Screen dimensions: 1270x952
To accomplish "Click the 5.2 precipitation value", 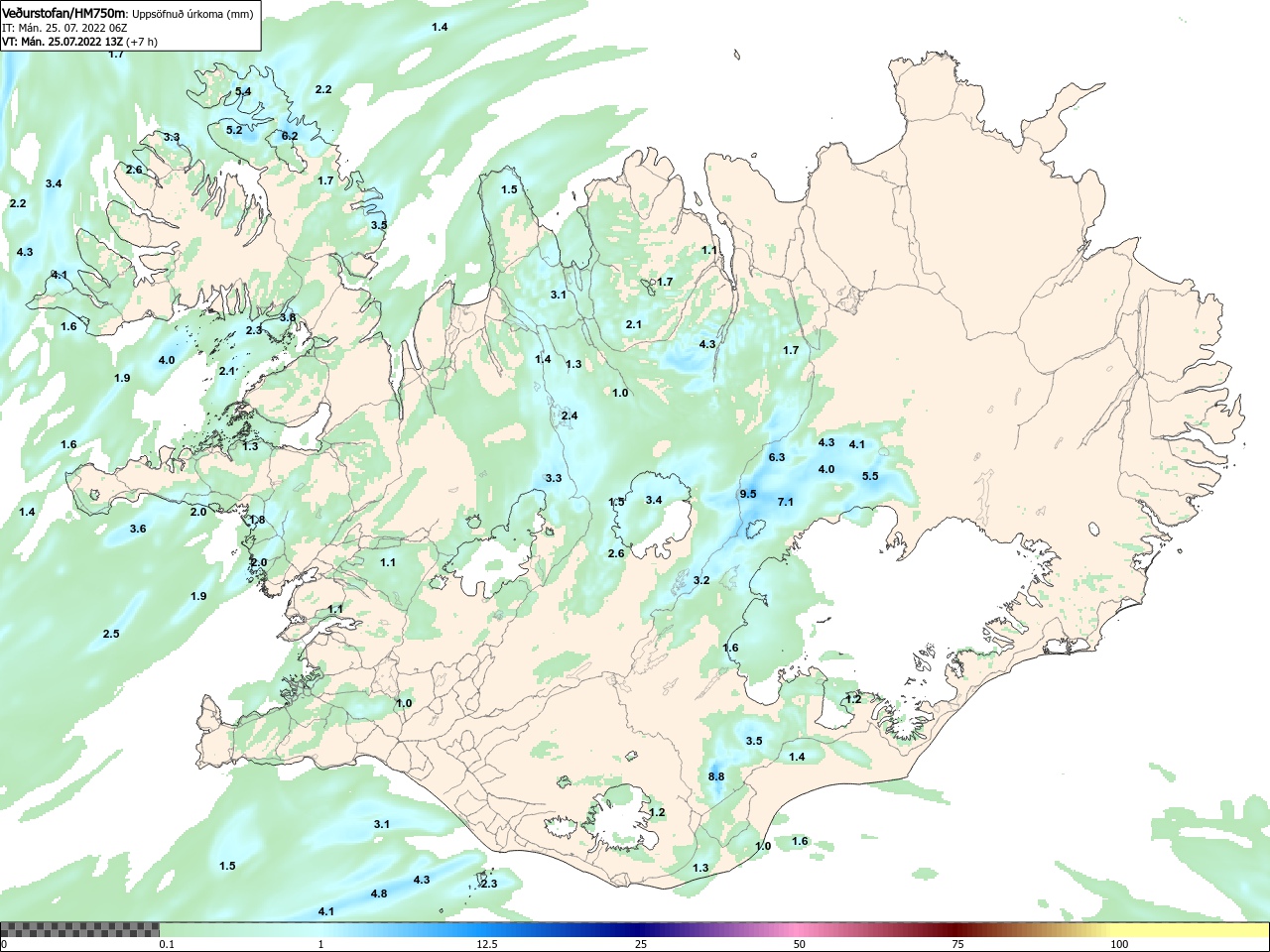I will [x=234, y=130].
